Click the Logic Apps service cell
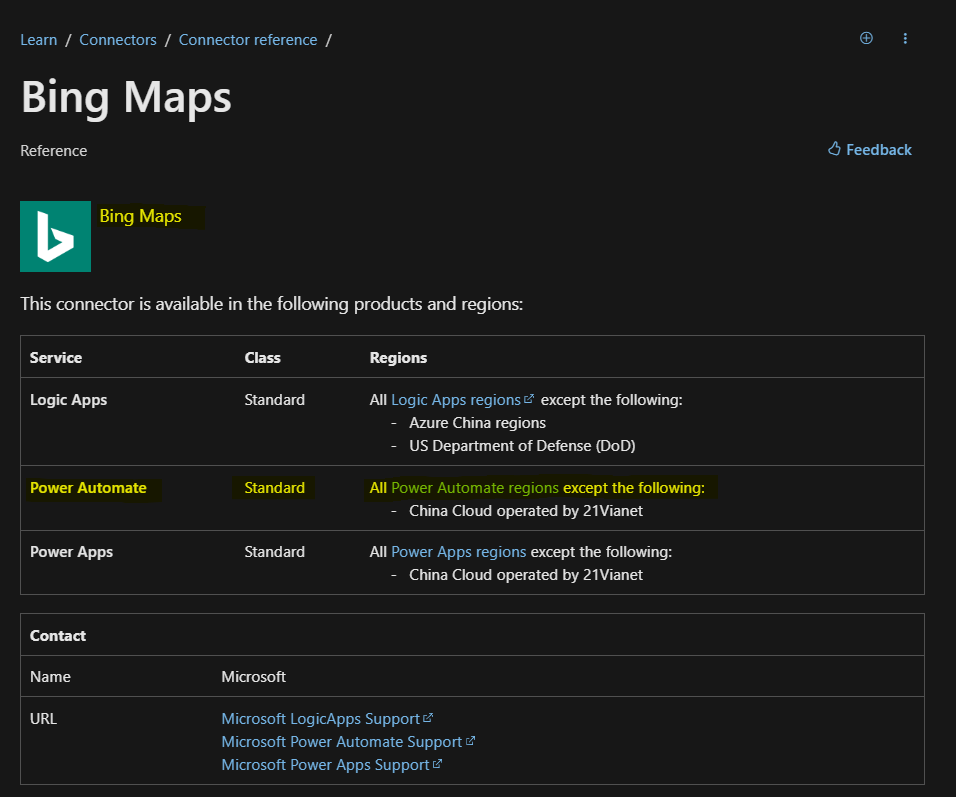 [68, 400]
